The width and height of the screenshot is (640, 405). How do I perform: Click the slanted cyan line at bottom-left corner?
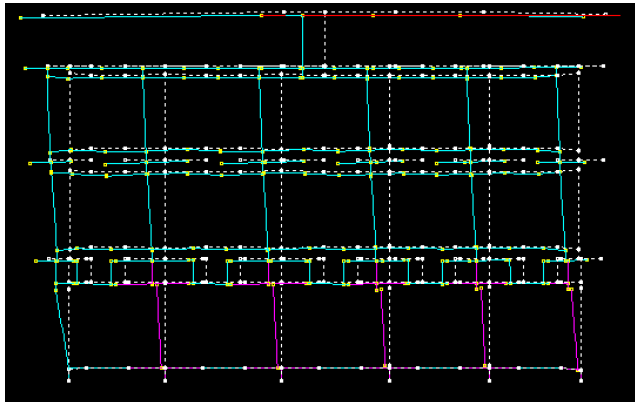point(62,328)
